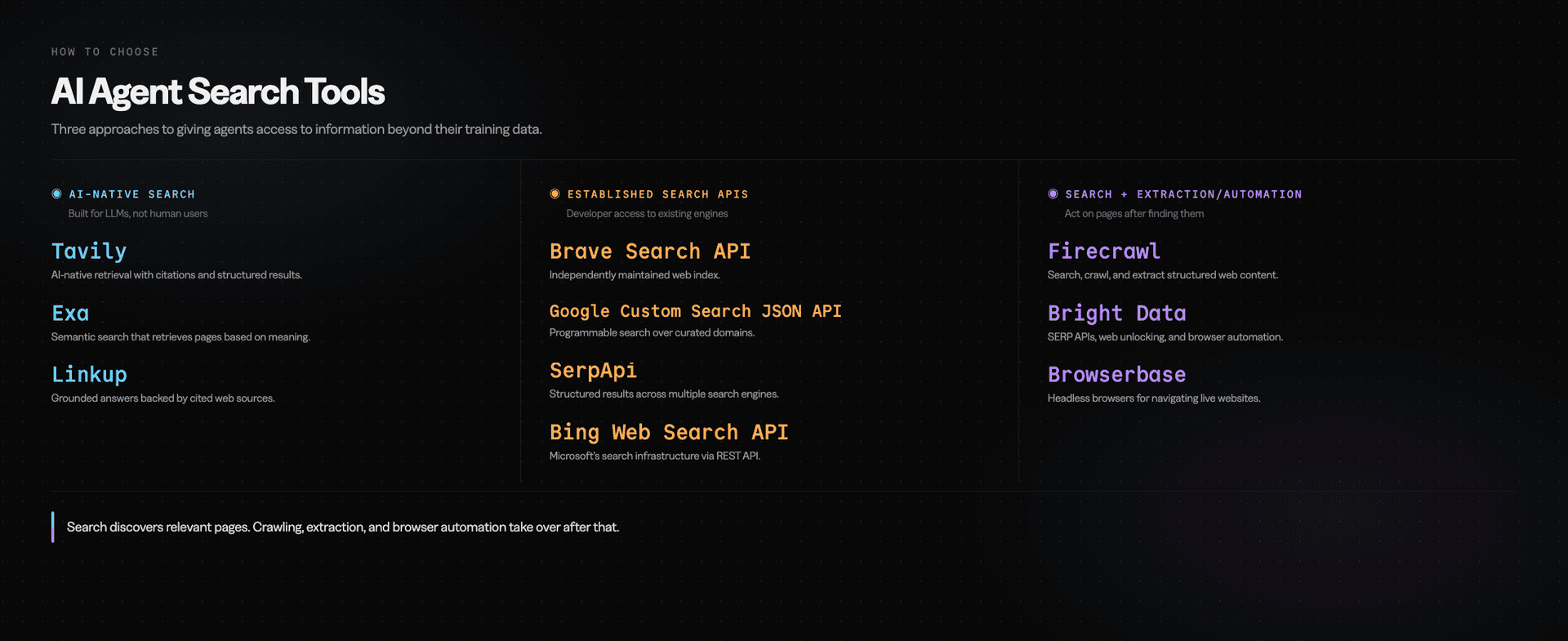Click 'Developer access to existing engines' subtitle

click(647, 214)
